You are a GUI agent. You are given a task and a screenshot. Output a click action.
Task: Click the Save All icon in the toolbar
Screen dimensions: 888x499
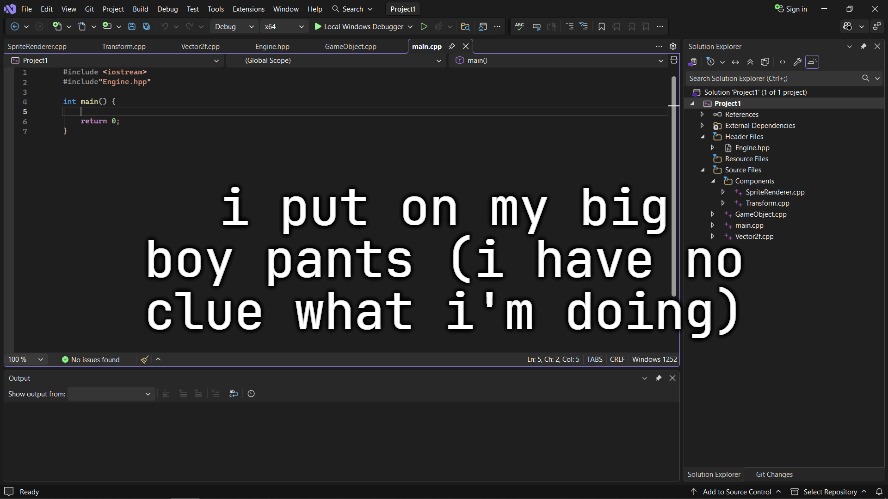point(146,27)
